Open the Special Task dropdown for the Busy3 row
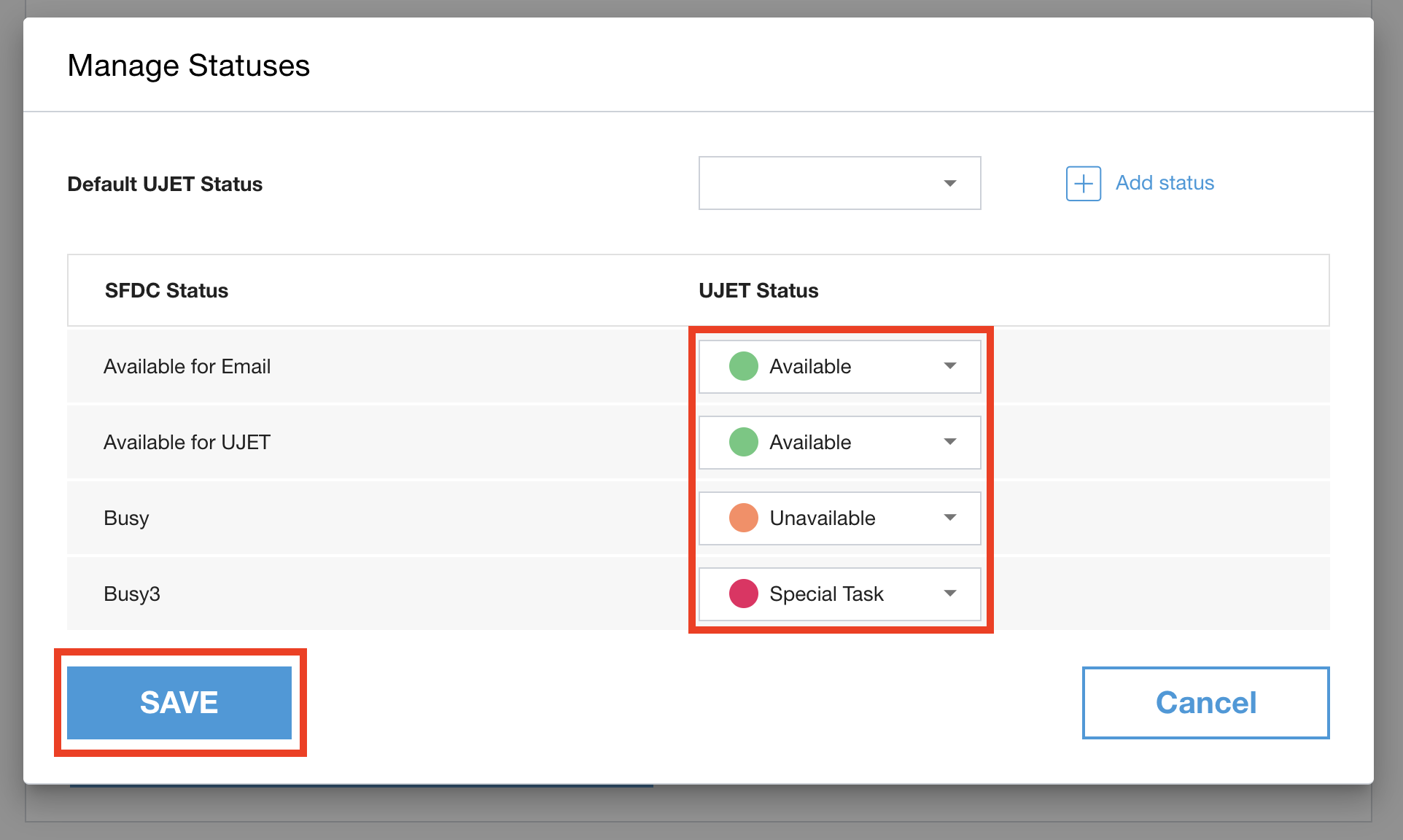This screenshot has height=840, width=1403. click(x=839, y=594)
